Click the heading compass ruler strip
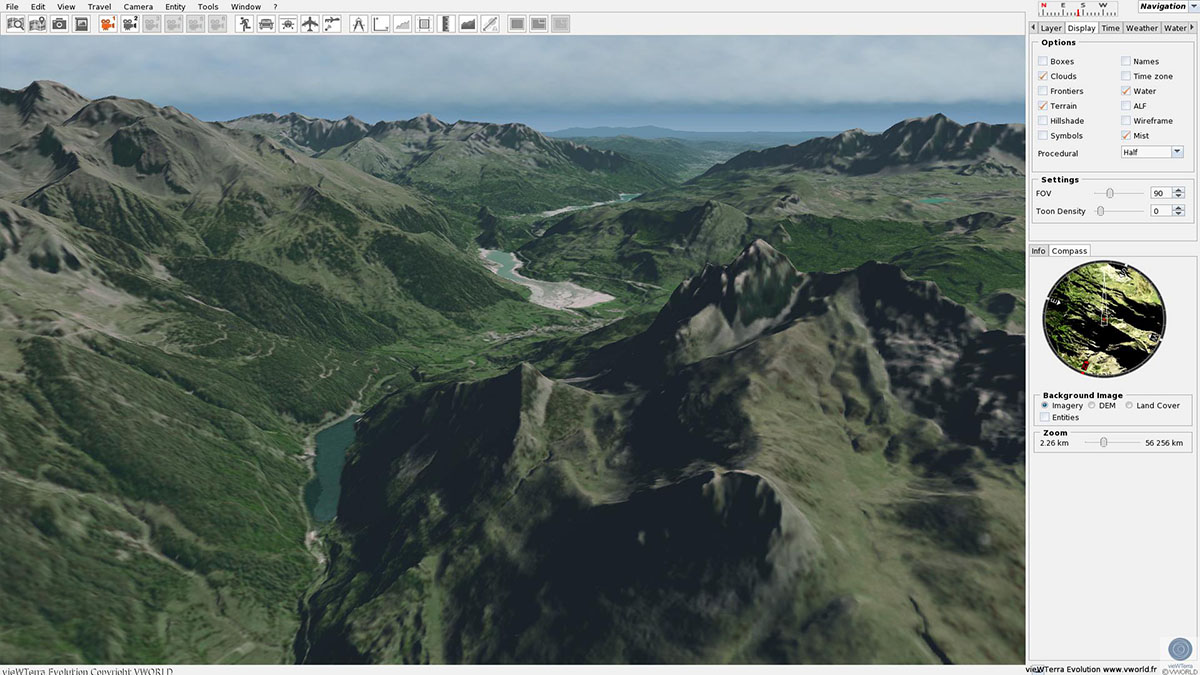 coord(1078,8)
